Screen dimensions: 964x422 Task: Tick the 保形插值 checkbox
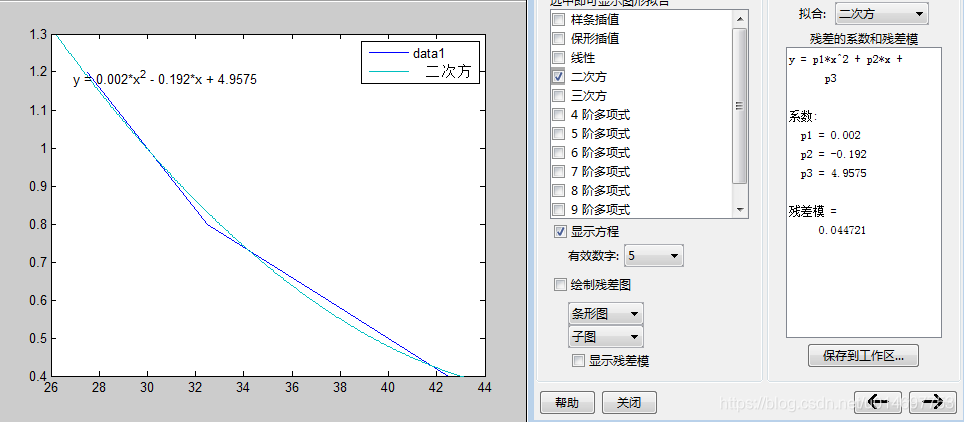coord(559,39)
